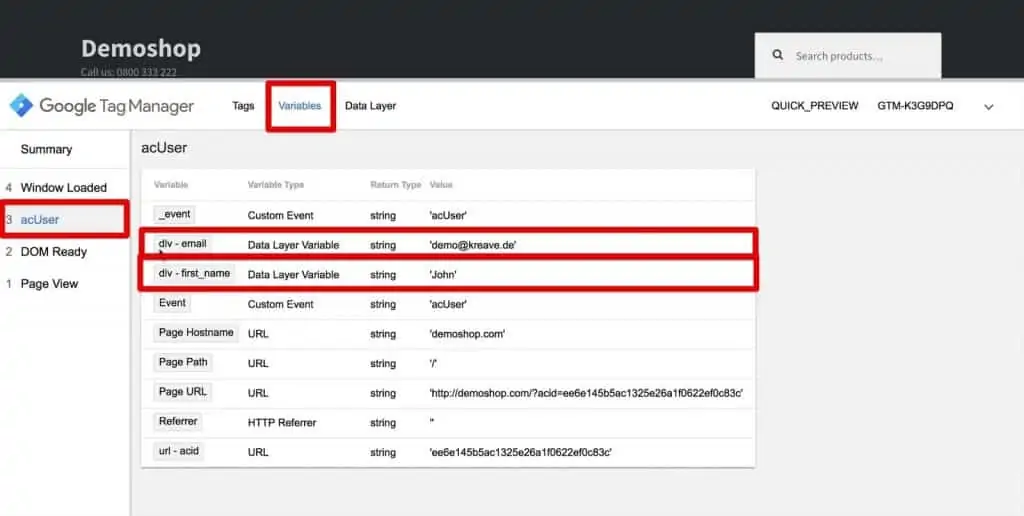This screenshot has width=1024, height=516.
Task: Click the Page Path variable chip
Action: tap(183, 362)
